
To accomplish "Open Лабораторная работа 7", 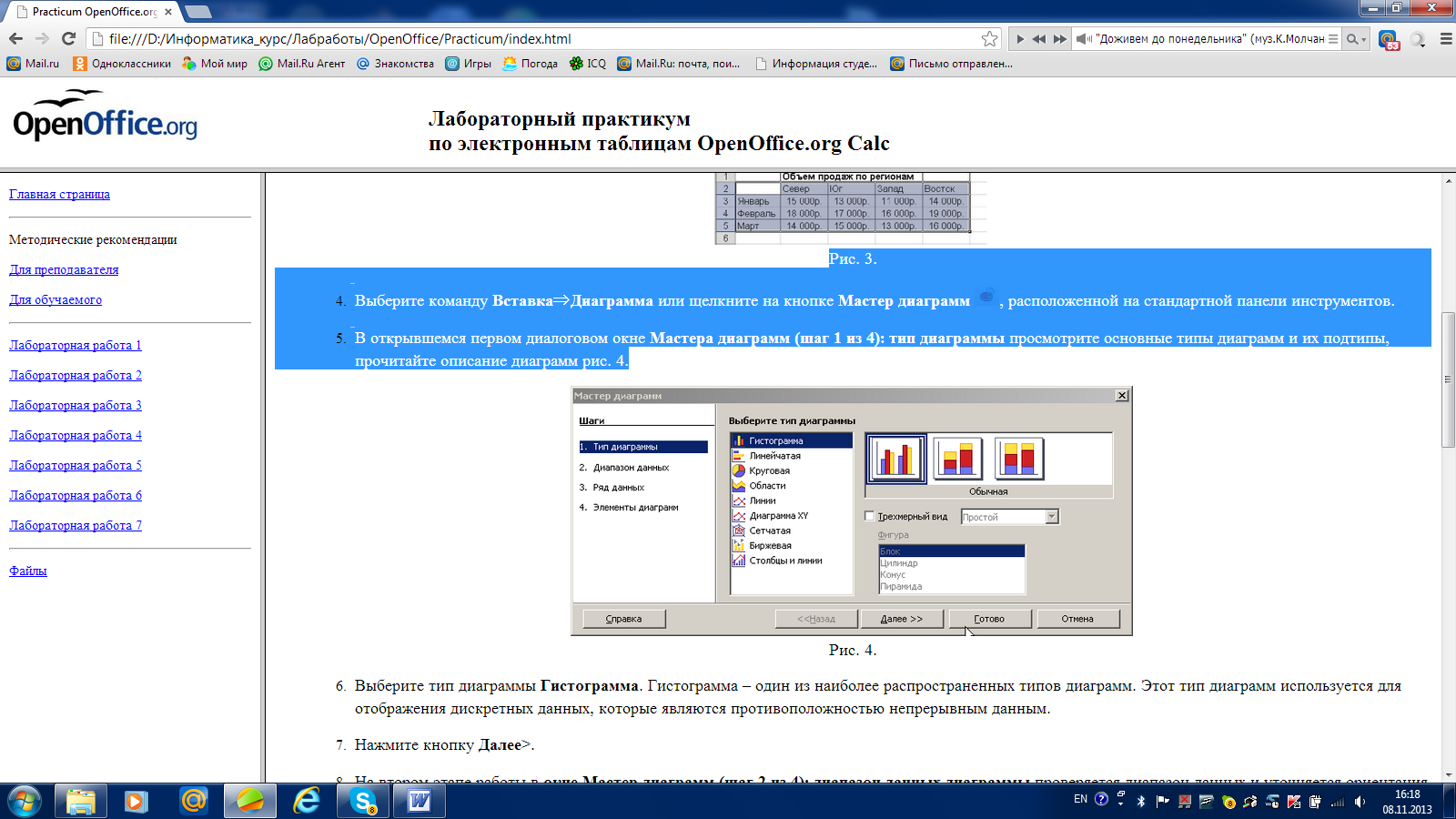I will [x=76, y=525].
